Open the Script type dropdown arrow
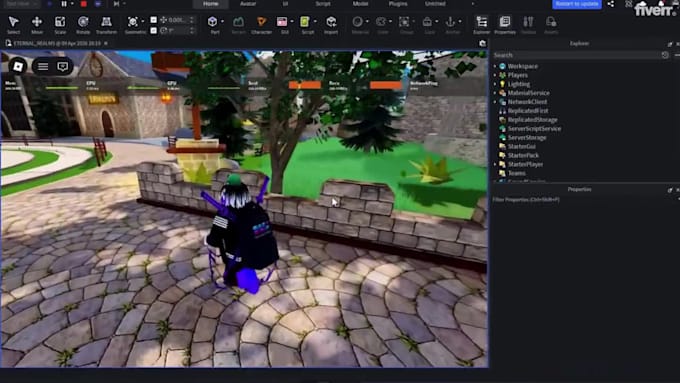The image size is (680, 383). tap(315, 21)
